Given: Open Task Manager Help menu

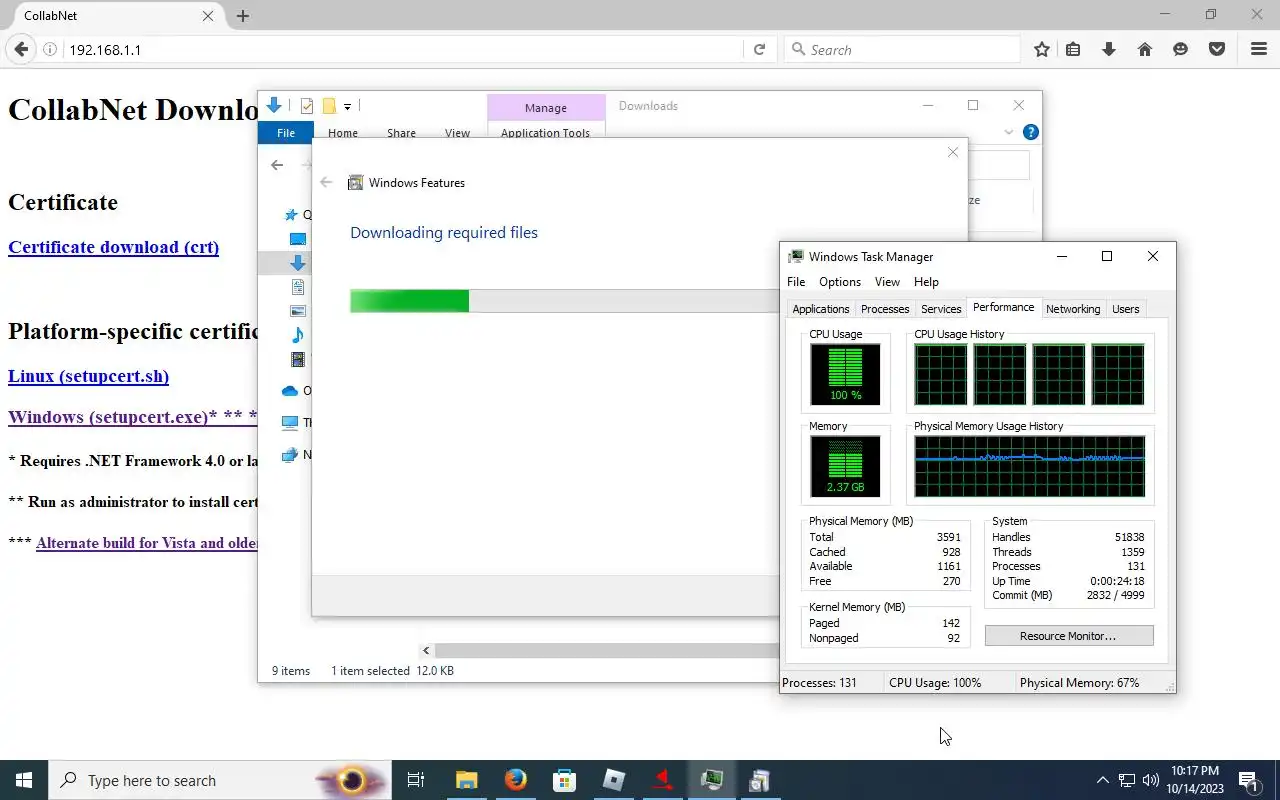Looking at the screenshot, I should (x=927, y=282).
